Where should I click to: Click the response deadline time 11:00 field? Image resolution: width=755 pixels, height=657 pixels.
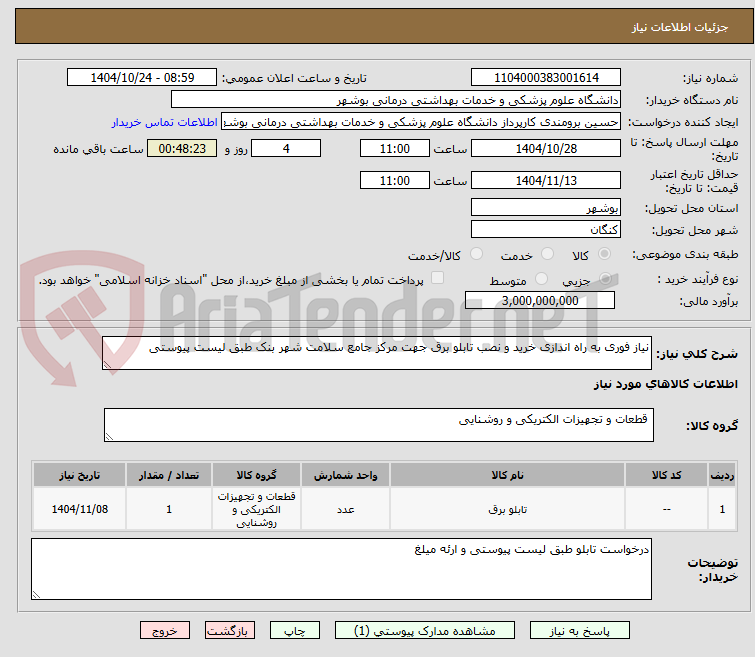tap(395, 148)
